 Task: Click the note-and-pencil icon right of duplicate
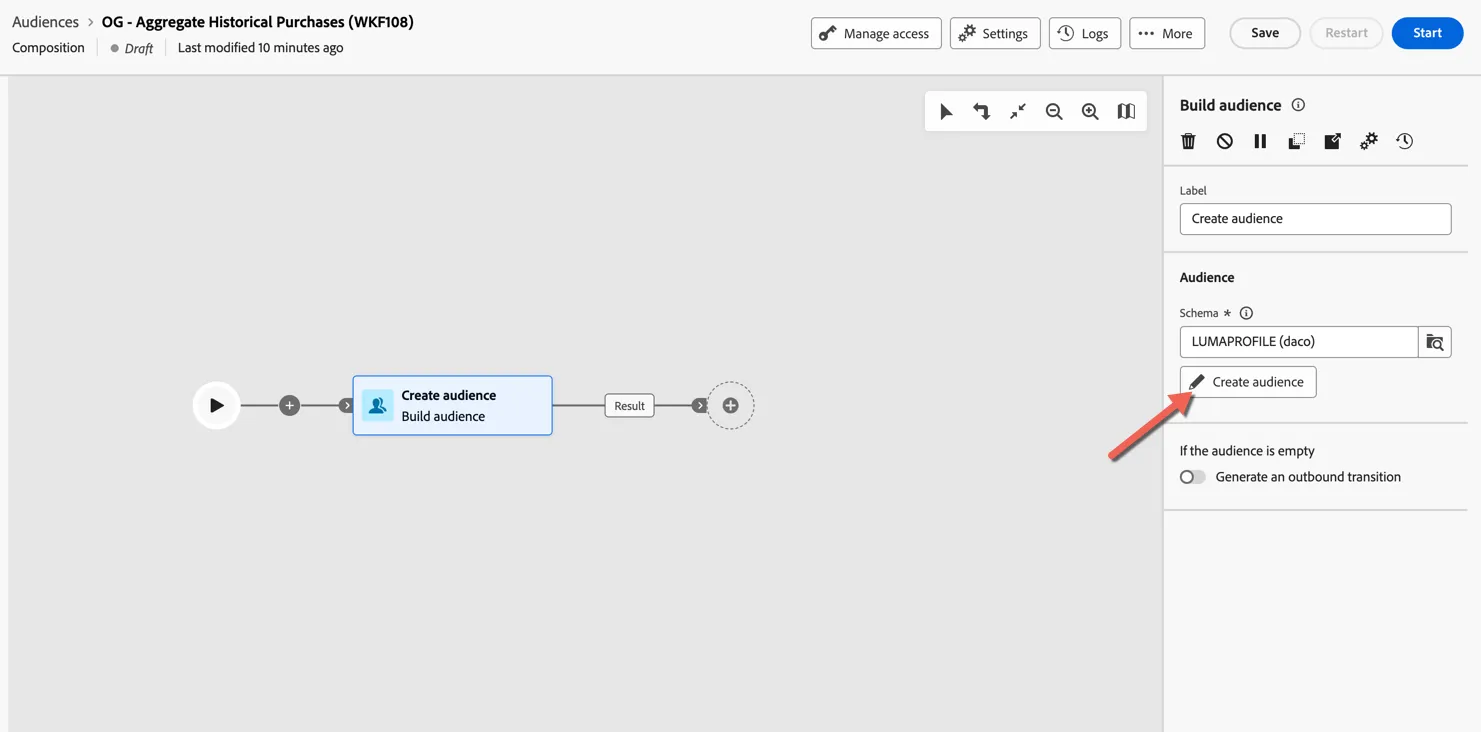pos(1332,141)
